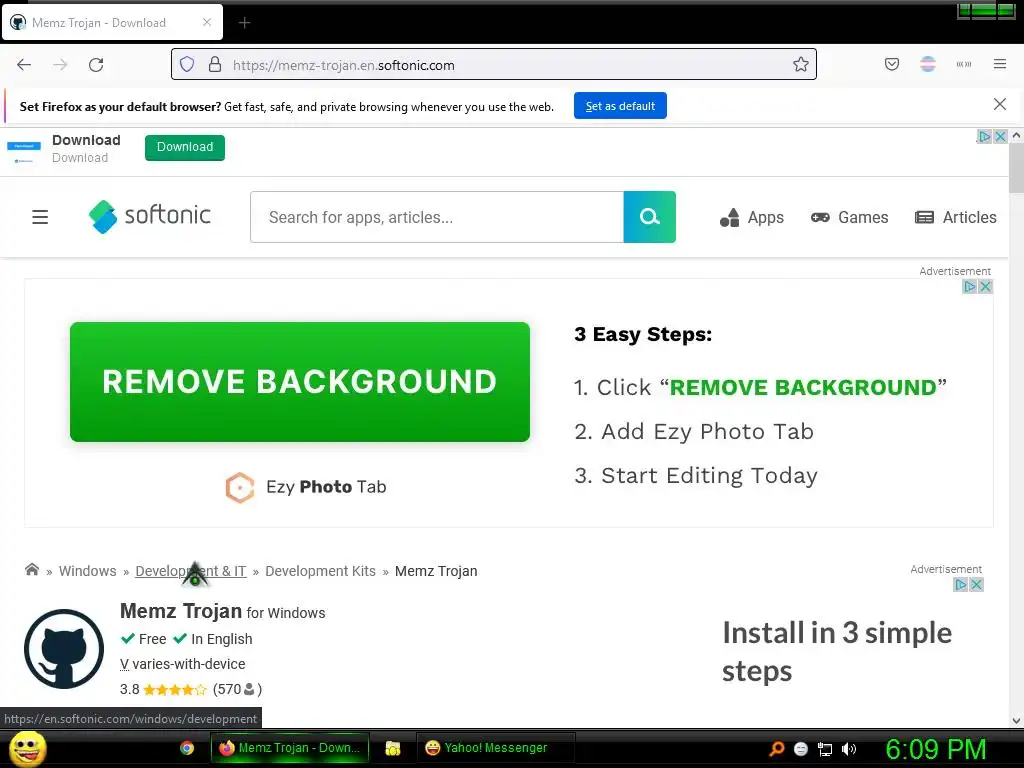
Task: Click the REMOVE BACKGROUND green ad button
Action: coord(300,381)
